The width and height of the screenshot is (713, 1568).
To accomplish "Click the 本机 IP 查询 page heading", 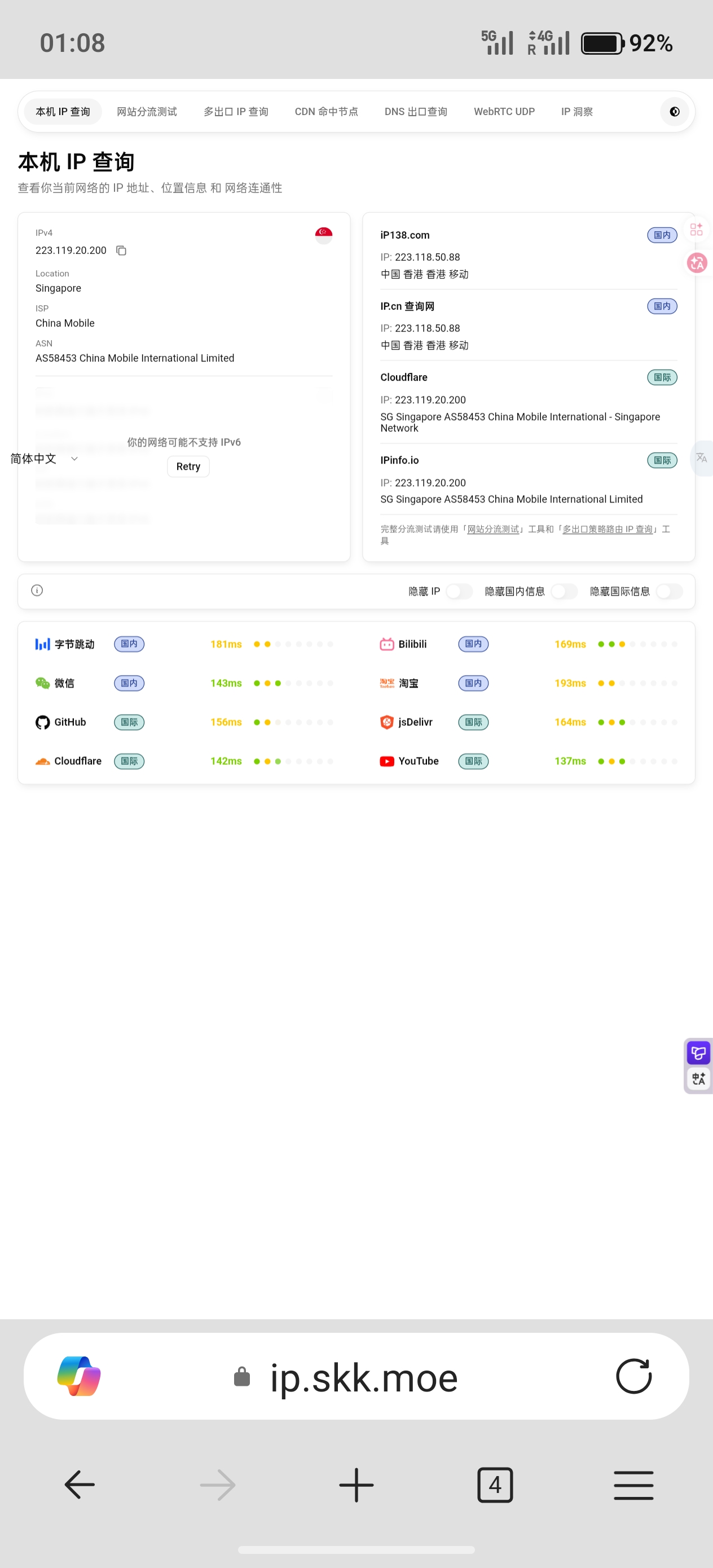I will click(76, 162).
